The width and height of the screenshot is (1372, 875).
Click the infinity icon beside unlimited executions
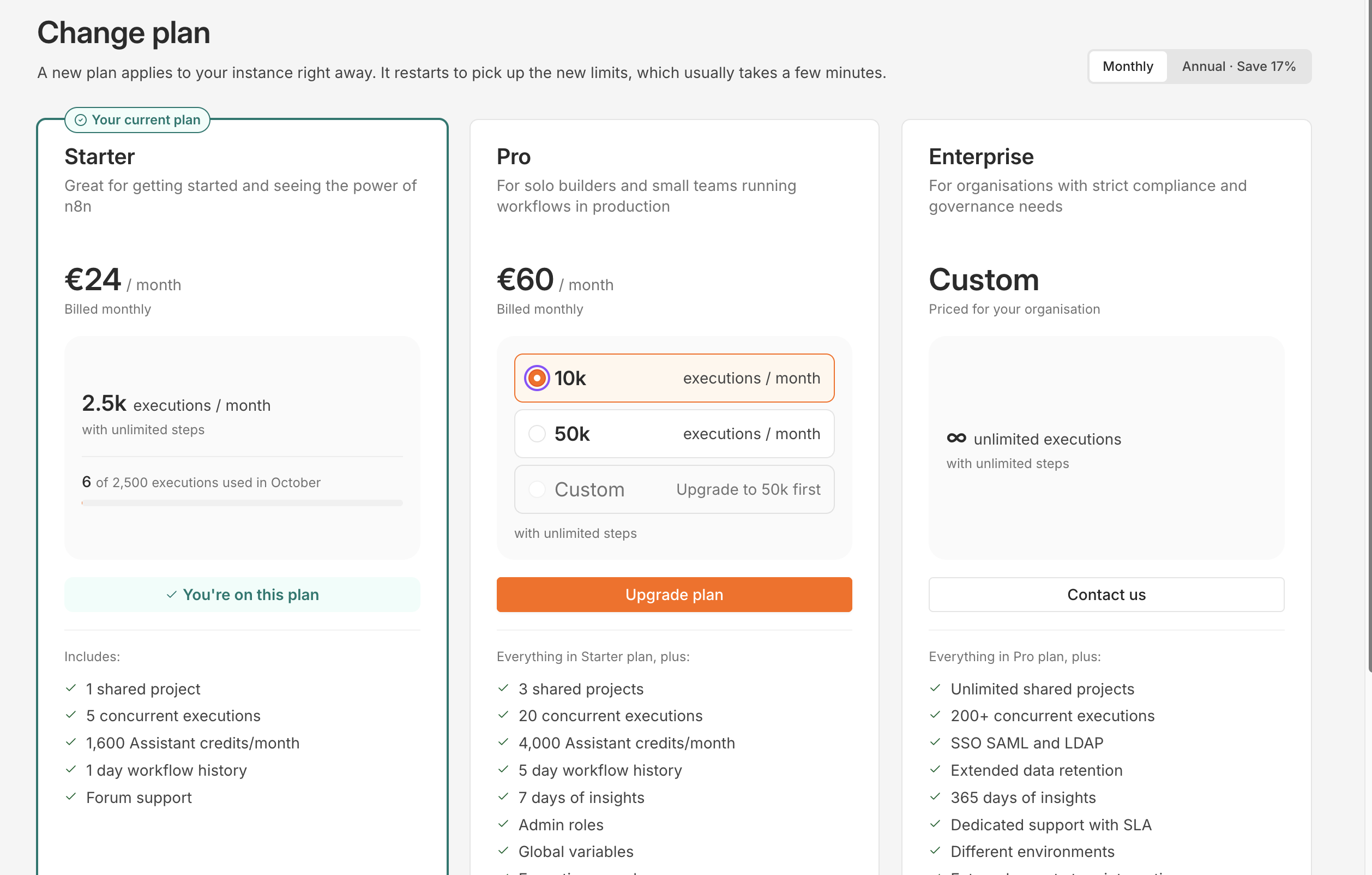click(956, 439)
